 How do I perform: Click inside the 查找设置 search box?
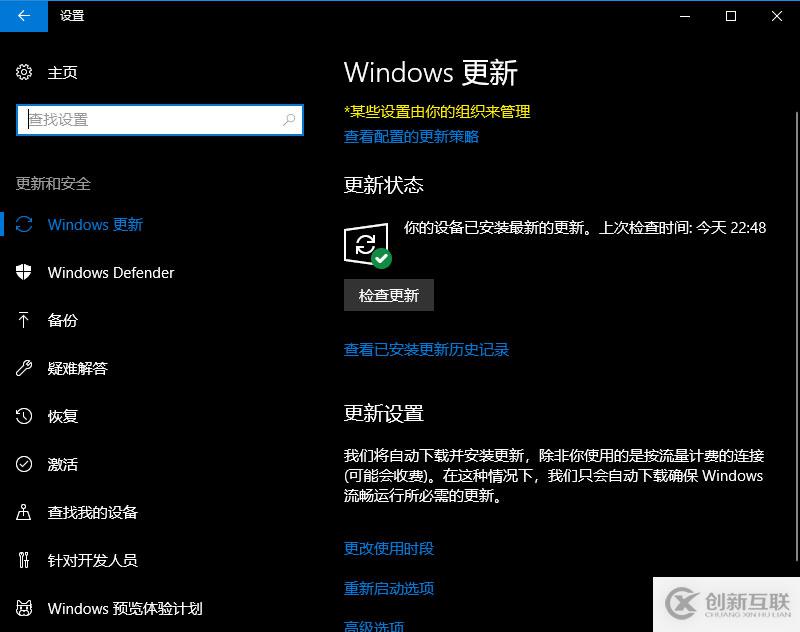(x=160, y=119)
